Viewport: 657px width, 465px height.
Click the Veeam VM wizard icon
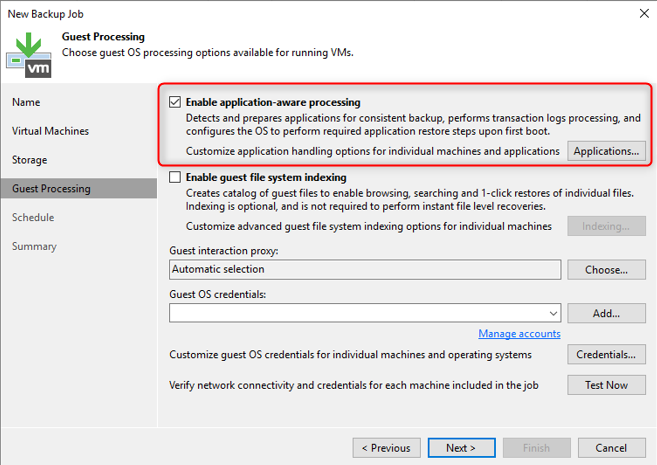click(29, 54)
